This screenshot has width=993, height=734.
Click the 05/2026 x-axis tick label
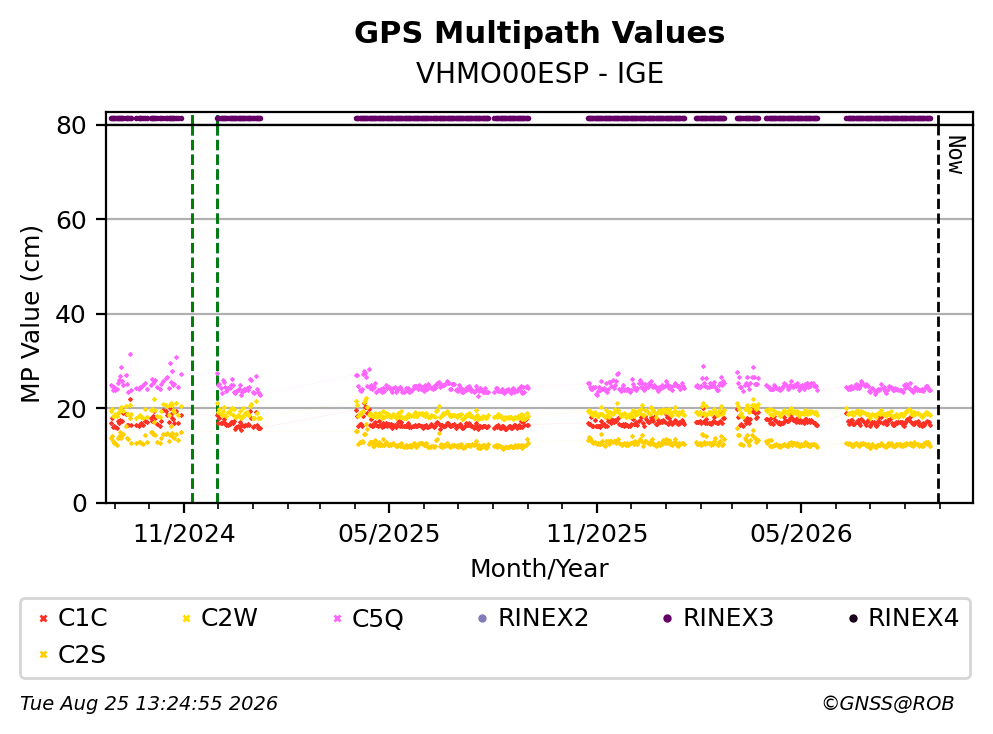(801, 534)
